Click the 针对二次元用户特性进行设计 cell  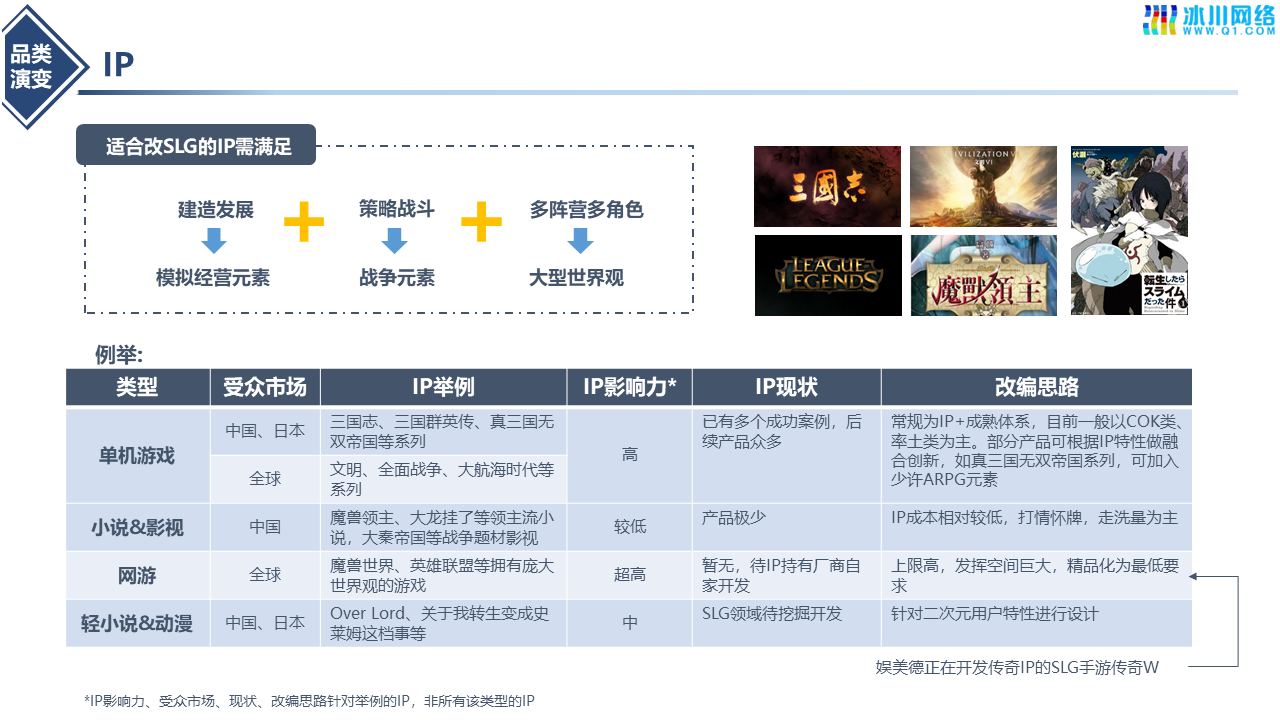1037,623
